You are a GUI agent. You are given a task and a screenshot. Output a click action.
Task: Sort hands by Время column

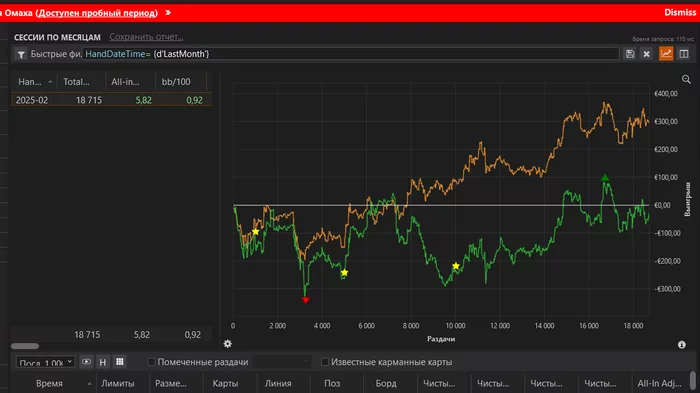tap(50, 384)
